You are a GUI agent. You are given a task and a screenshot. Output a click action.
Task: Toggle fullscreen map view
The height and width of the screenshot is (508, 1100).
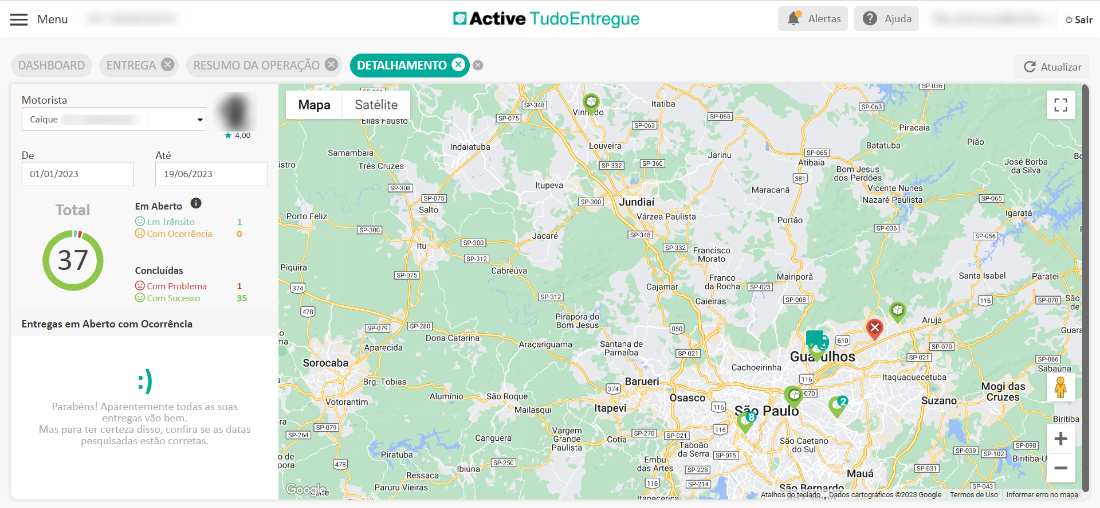[x=1061, y=104]
